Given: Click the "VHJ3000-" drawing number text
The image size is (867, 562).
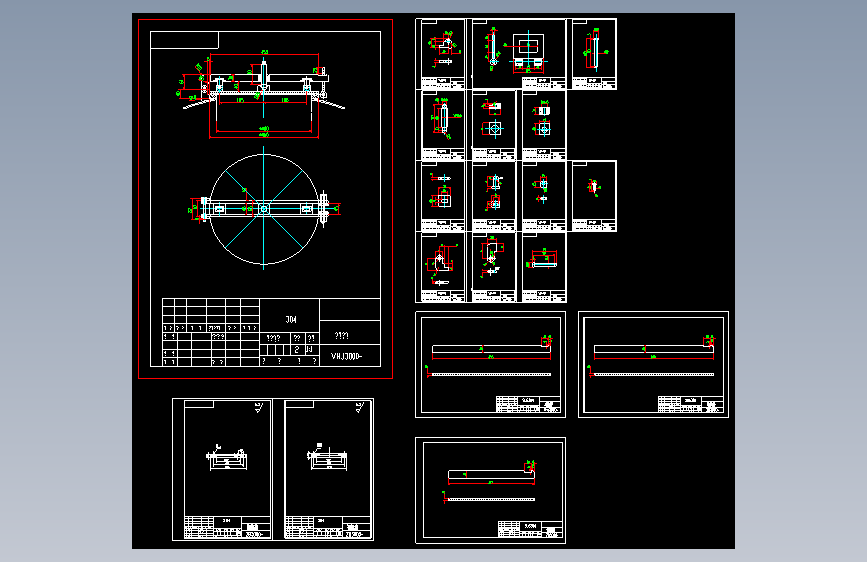Looking at the screenshot, I should coord(347,356).
